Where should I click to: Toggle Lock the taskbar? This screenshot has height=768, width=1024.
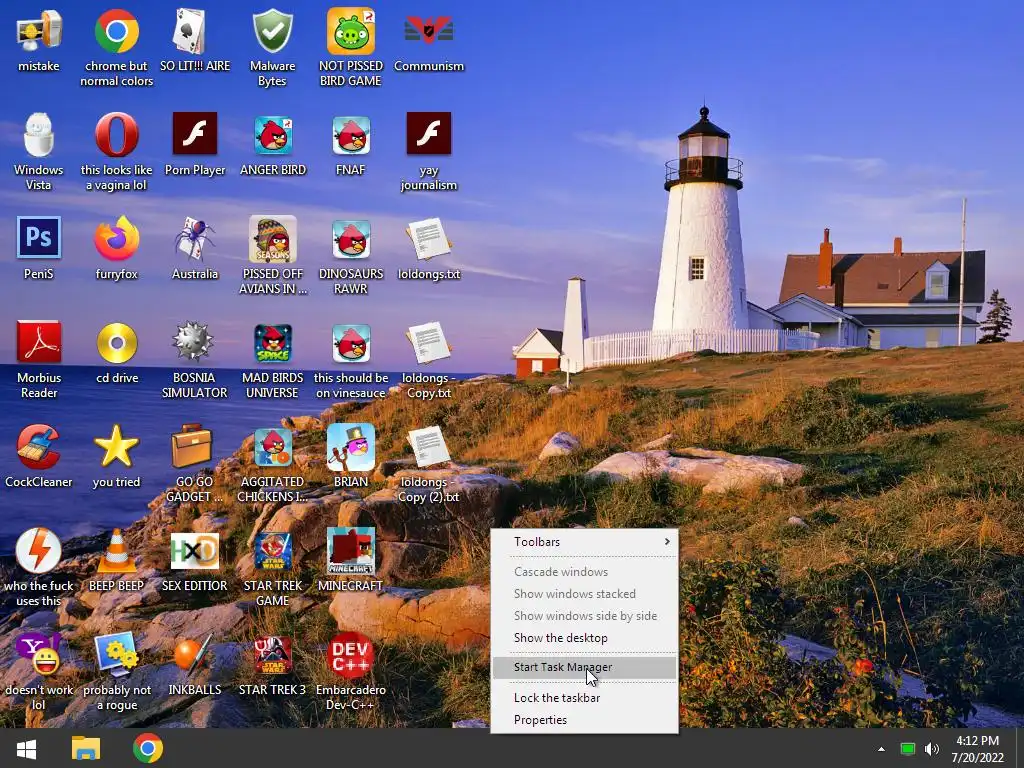584,697
